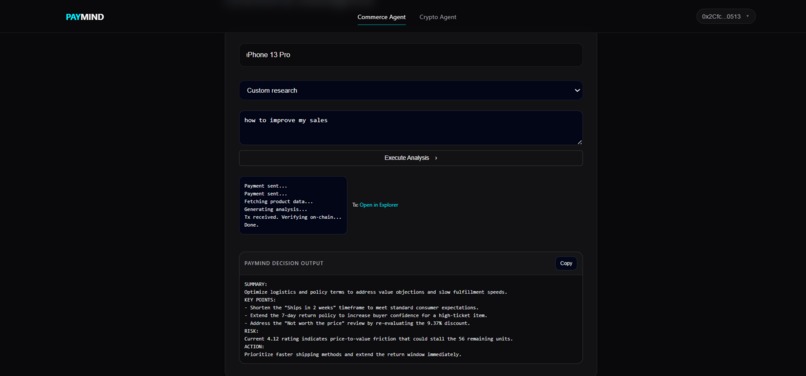Click the PAYMIND DECISION OUTPUT heading
806x376 pixels.
[x=284, y=263]
